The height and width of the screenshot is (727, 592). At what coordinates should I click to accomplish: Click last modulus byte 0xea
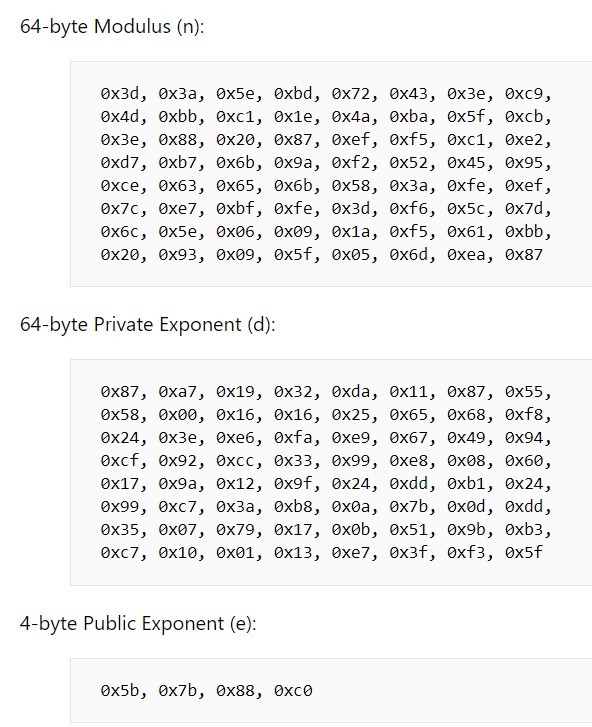(x=466, y=255)
